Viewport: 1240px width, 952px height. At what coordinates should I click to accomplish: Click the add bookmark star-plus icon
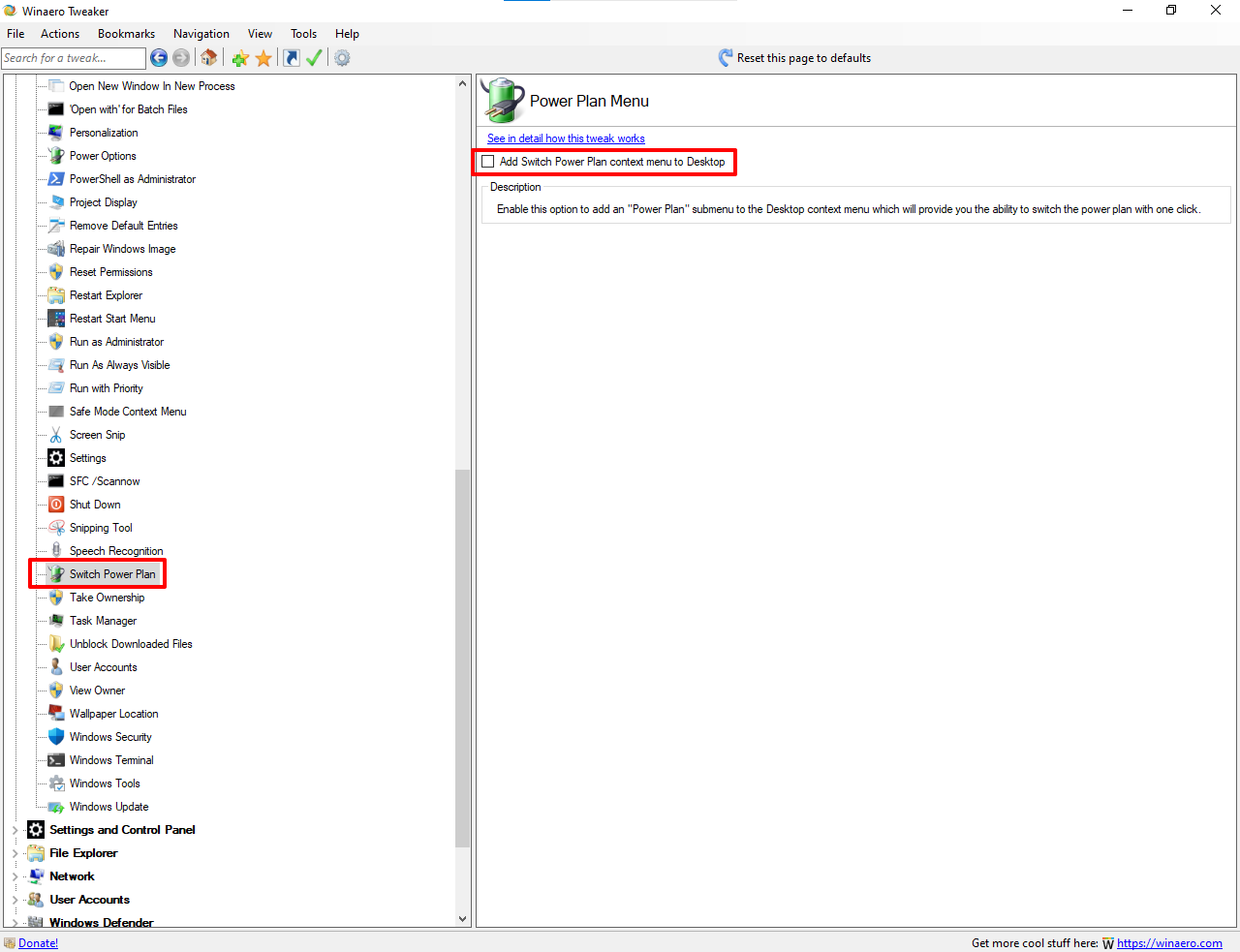pos(240,58)
